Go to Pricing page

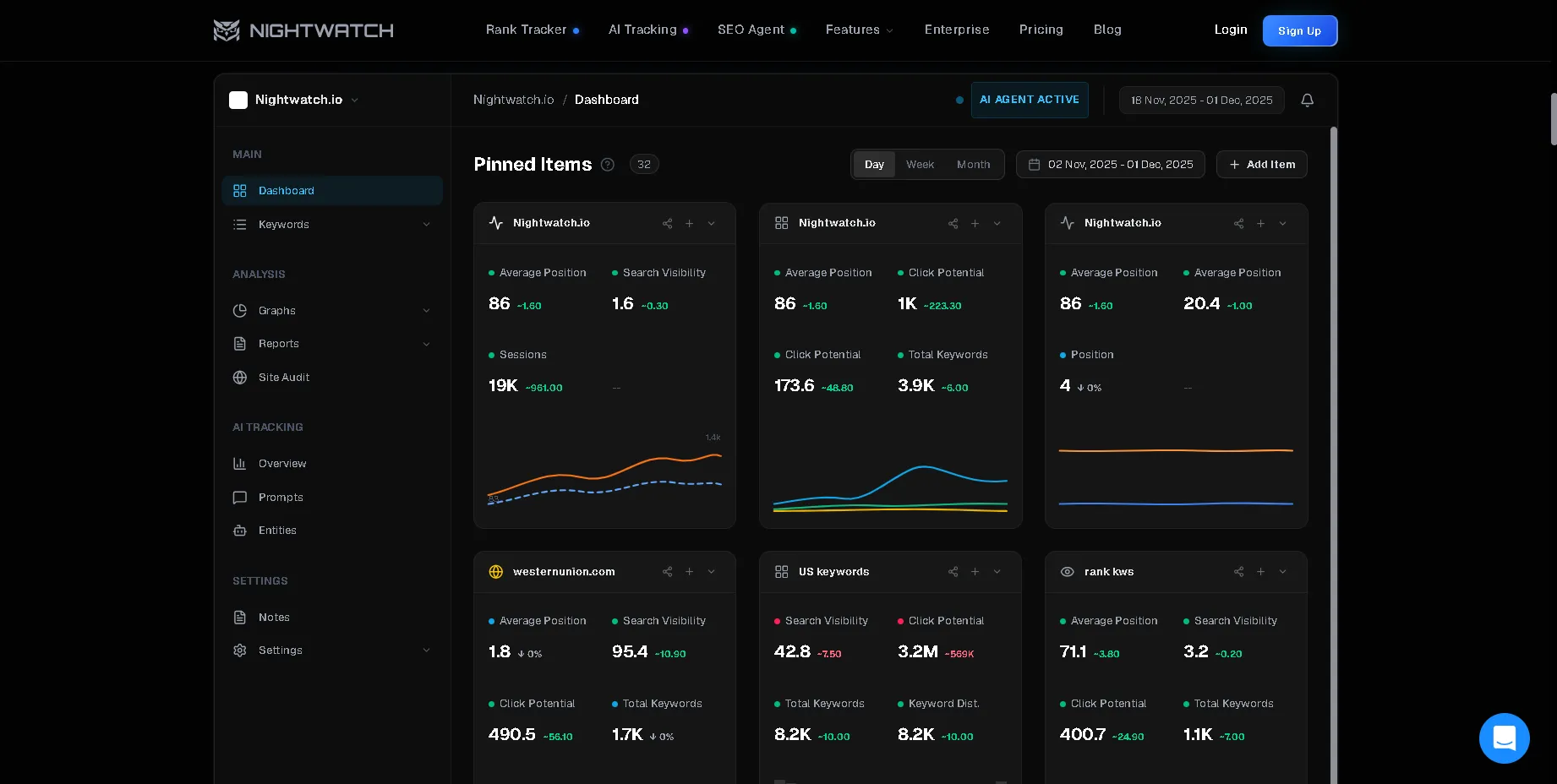coord(1041,30)
